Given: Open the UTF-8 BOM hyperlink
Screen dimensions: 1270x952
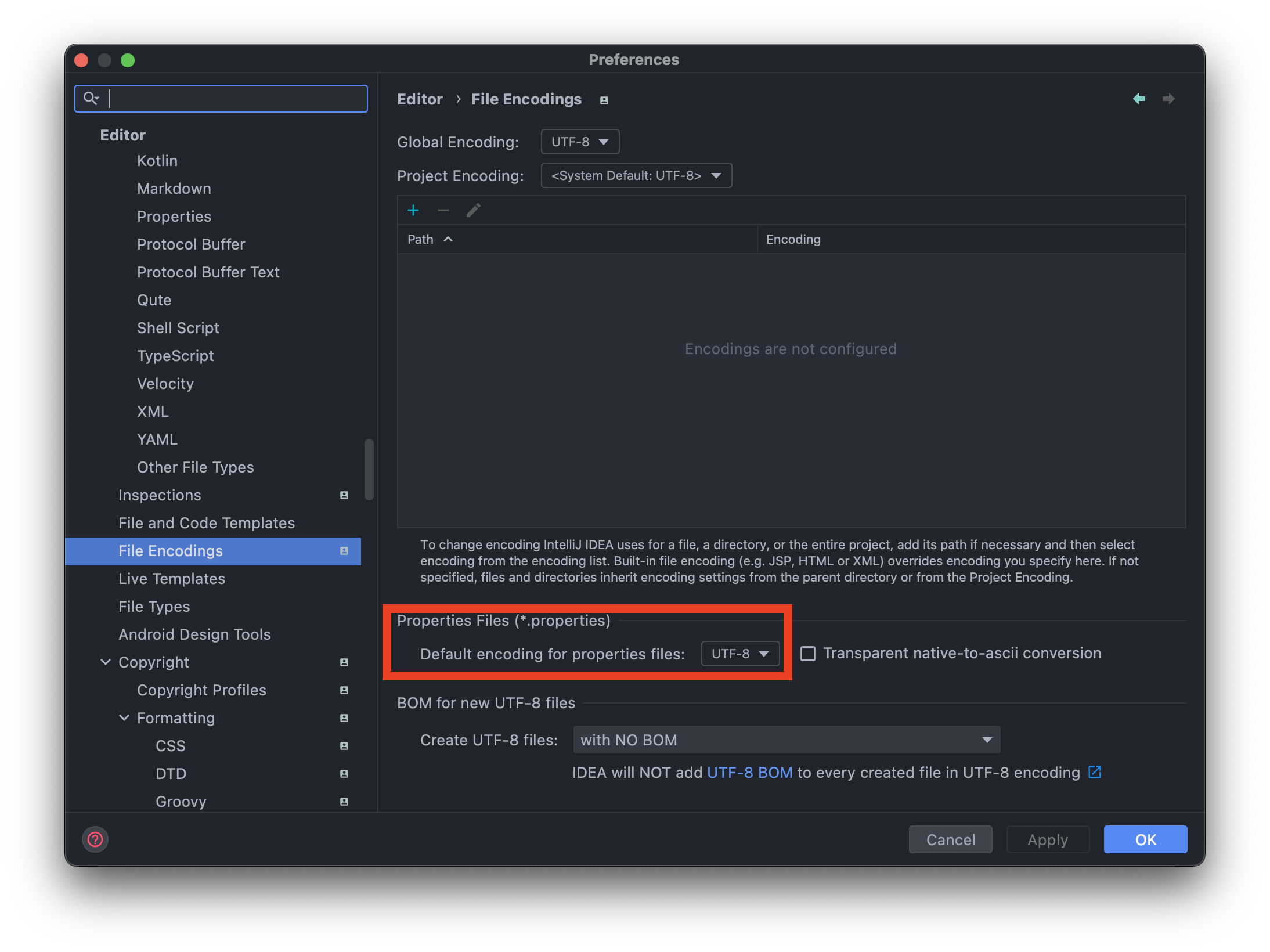Looking at the screenshot, I should pyautogui.click(x=749, y=773).
